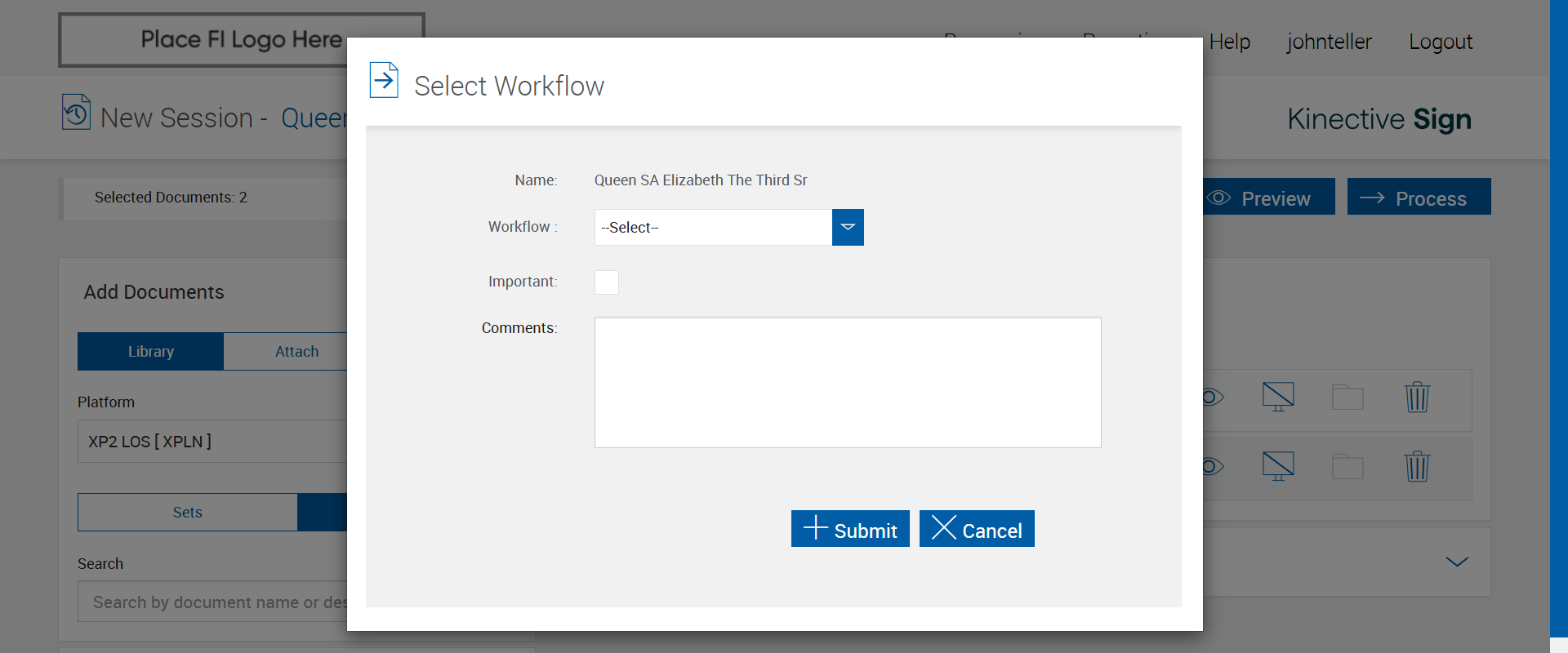Image resolution: width=1568 pixels, height=653 pixels.
Task: Toggle the second document's eye visibility icon
Action: tap(1213, 467)
